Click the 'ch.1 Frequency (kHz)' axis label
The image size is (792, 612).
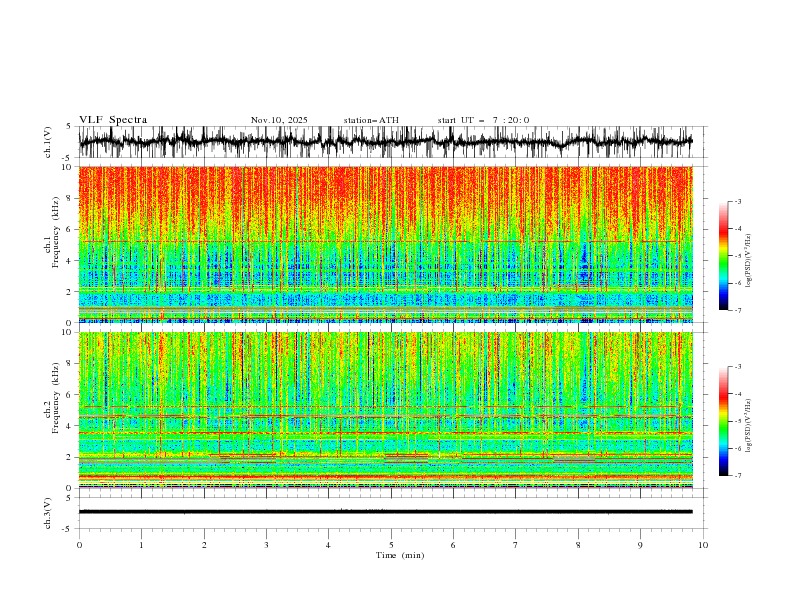(52, 232)
